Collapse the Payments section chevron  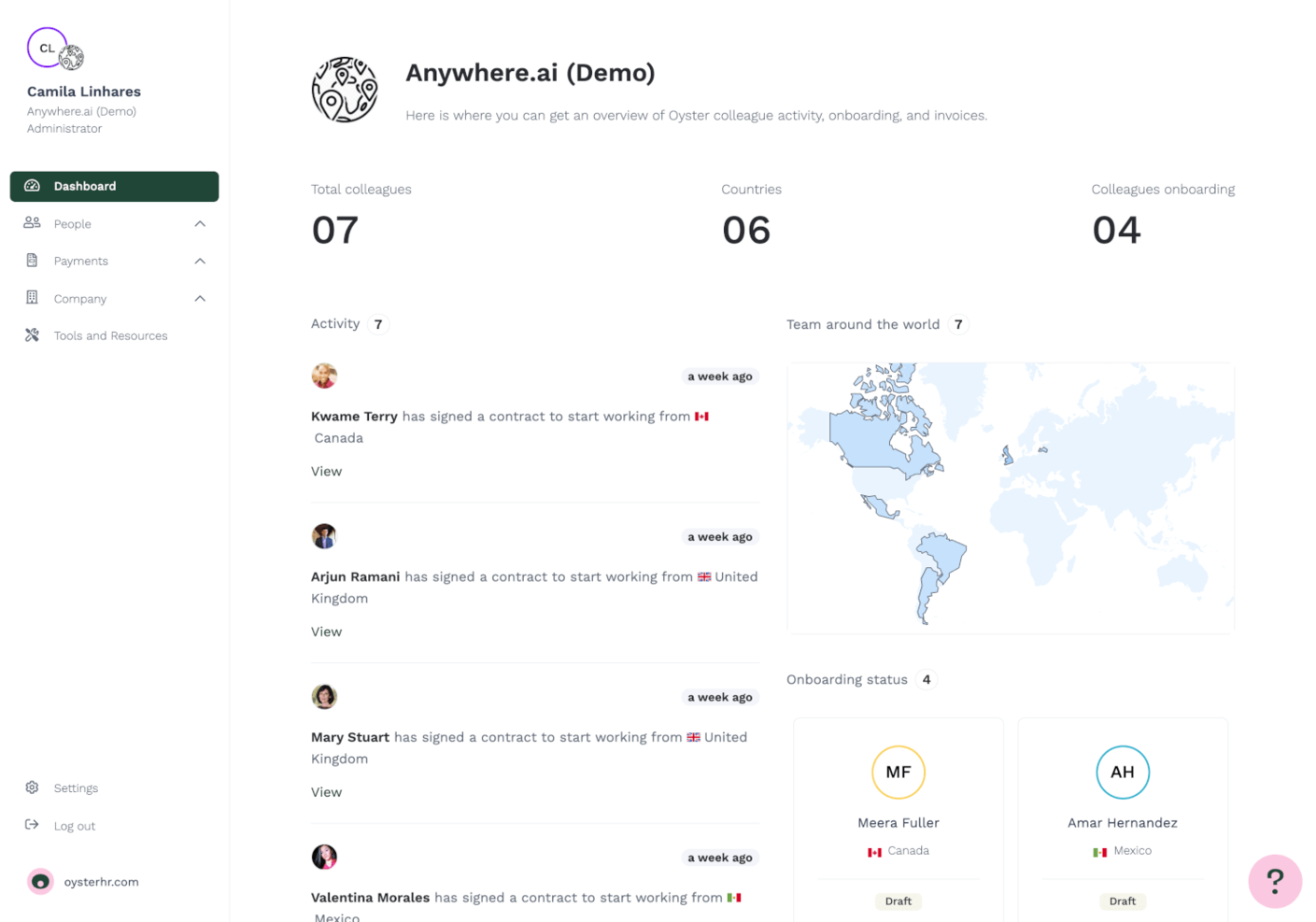pyautogui.click(x=199, y=261)
